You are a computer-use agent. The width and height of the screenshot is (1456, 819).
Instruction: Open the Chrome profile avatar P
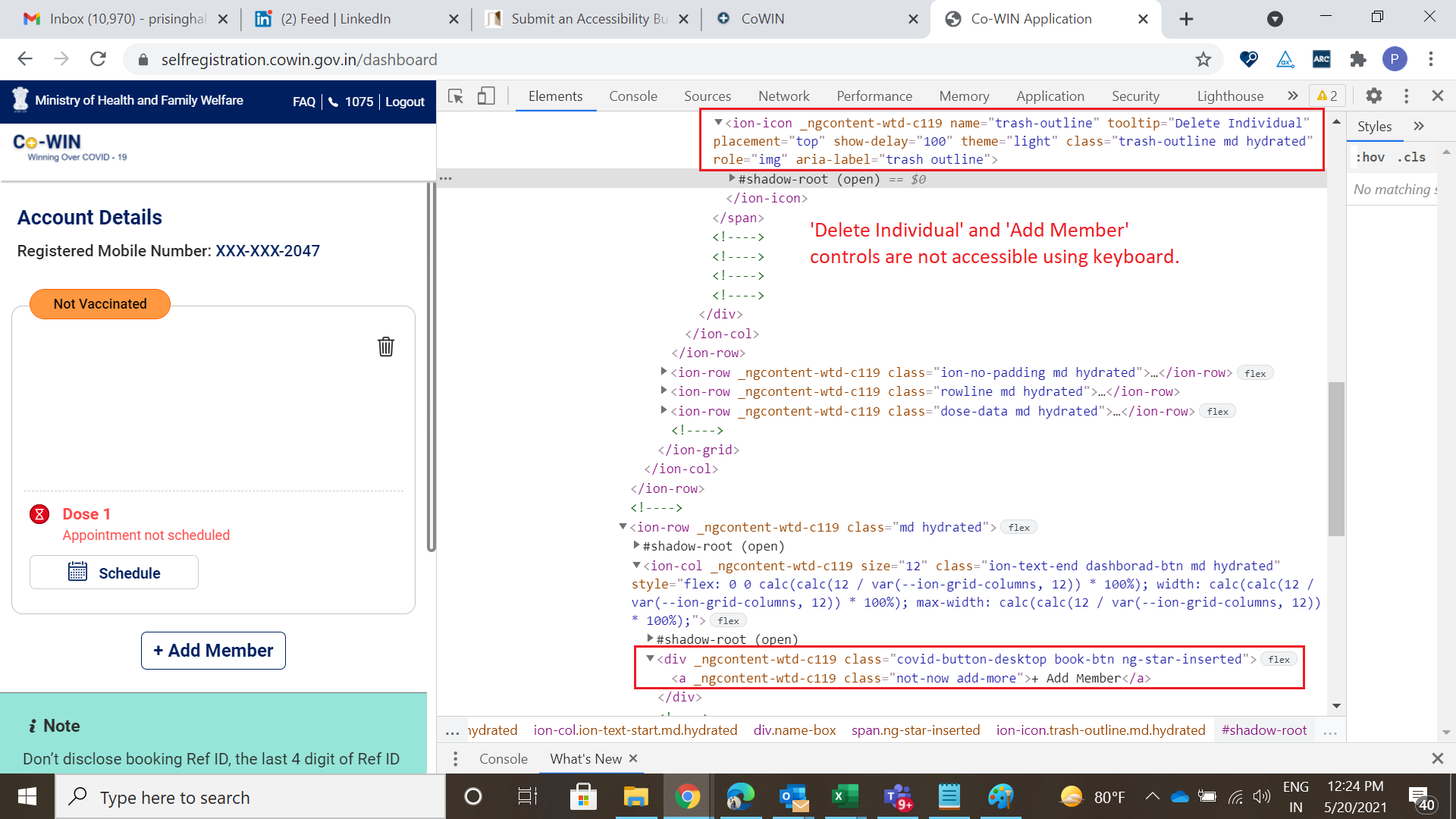pyautogui.click(x=1395, y=59)
